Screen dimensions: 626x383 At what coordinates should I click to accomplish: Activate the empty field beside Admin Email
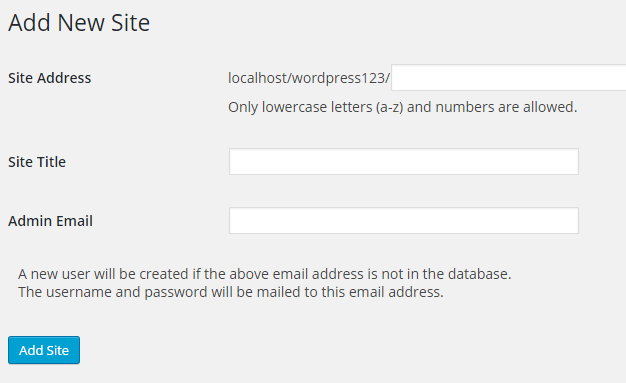tap(404, 220)
